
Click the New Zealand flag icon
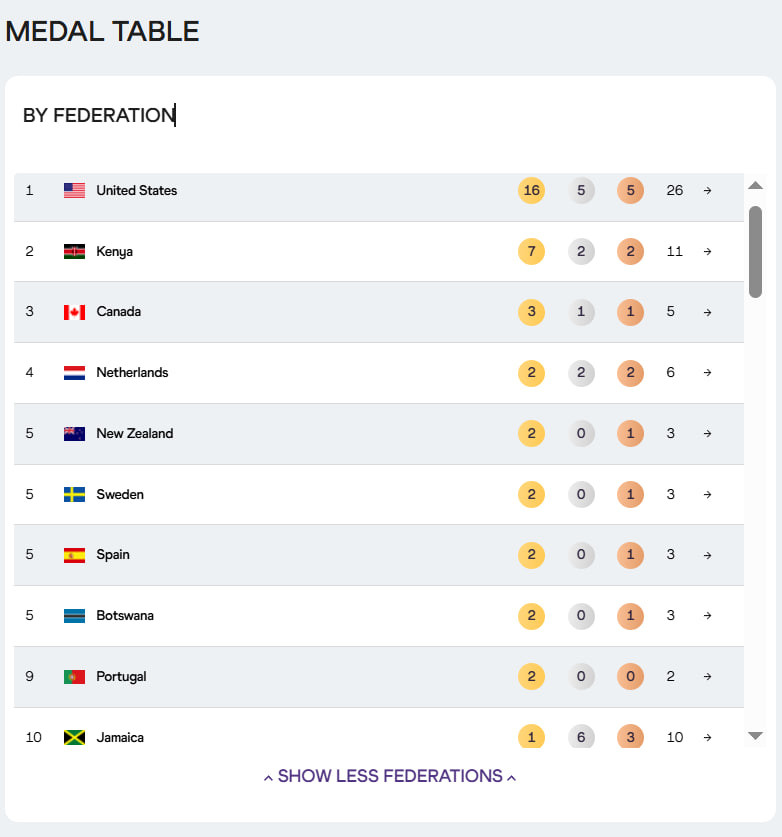(74, 434)
